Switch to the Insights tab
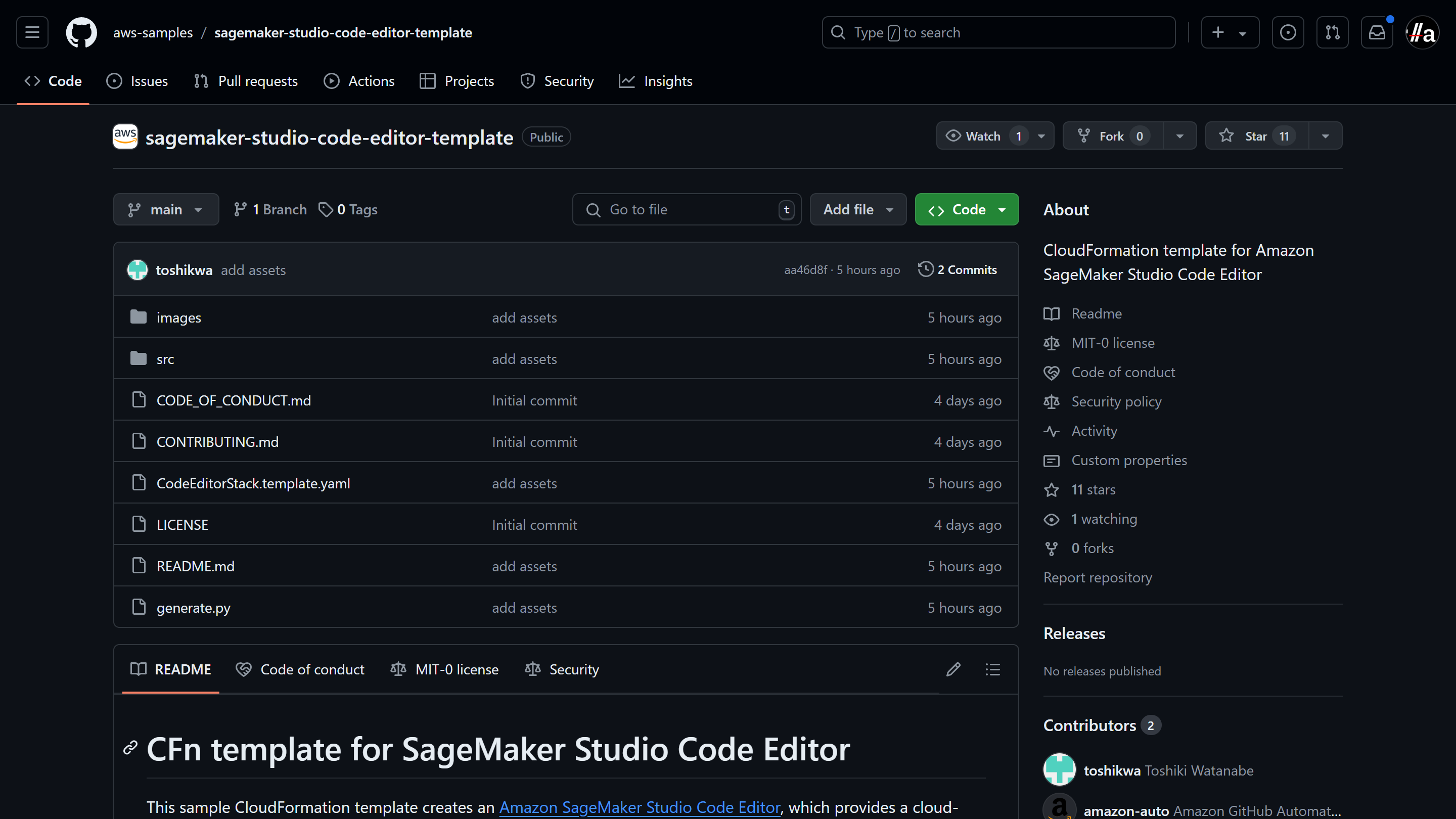The height and width of the screenshot is (819, 1456). pos(656,81)
